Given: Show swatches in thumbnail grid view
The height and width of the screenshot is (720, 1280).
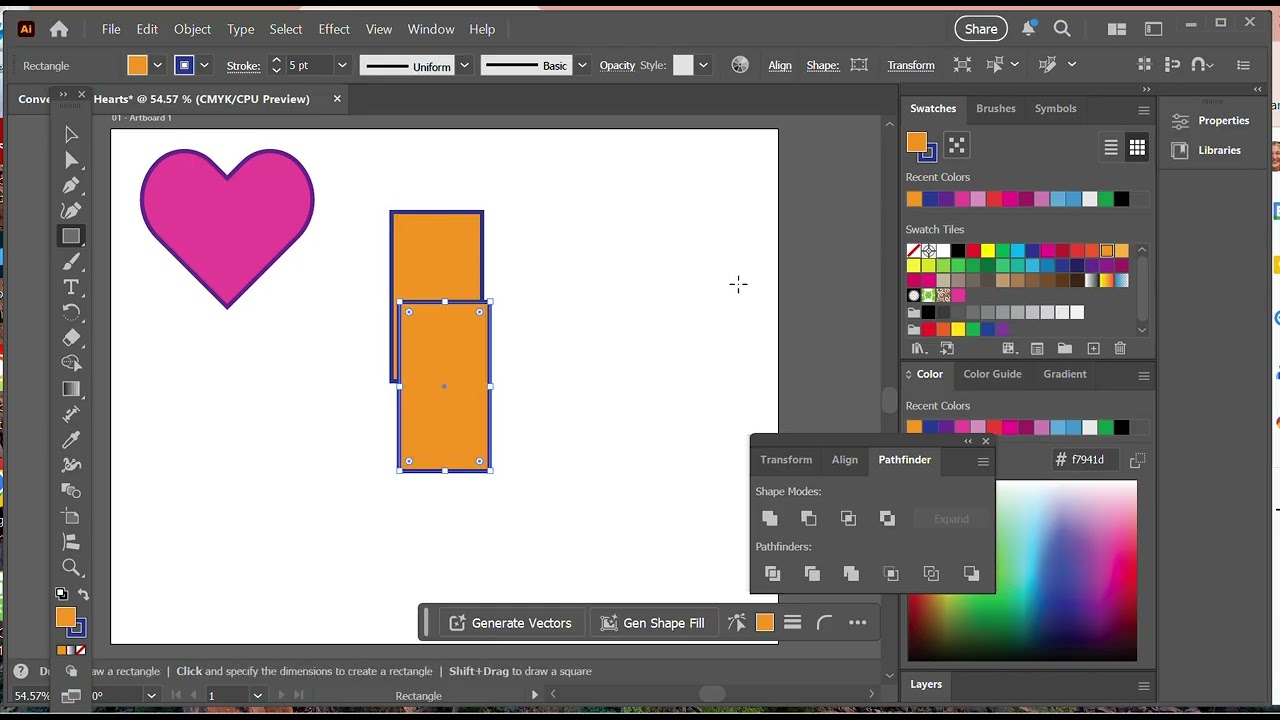Looking at the screenshot, I should click(1137, 147).
